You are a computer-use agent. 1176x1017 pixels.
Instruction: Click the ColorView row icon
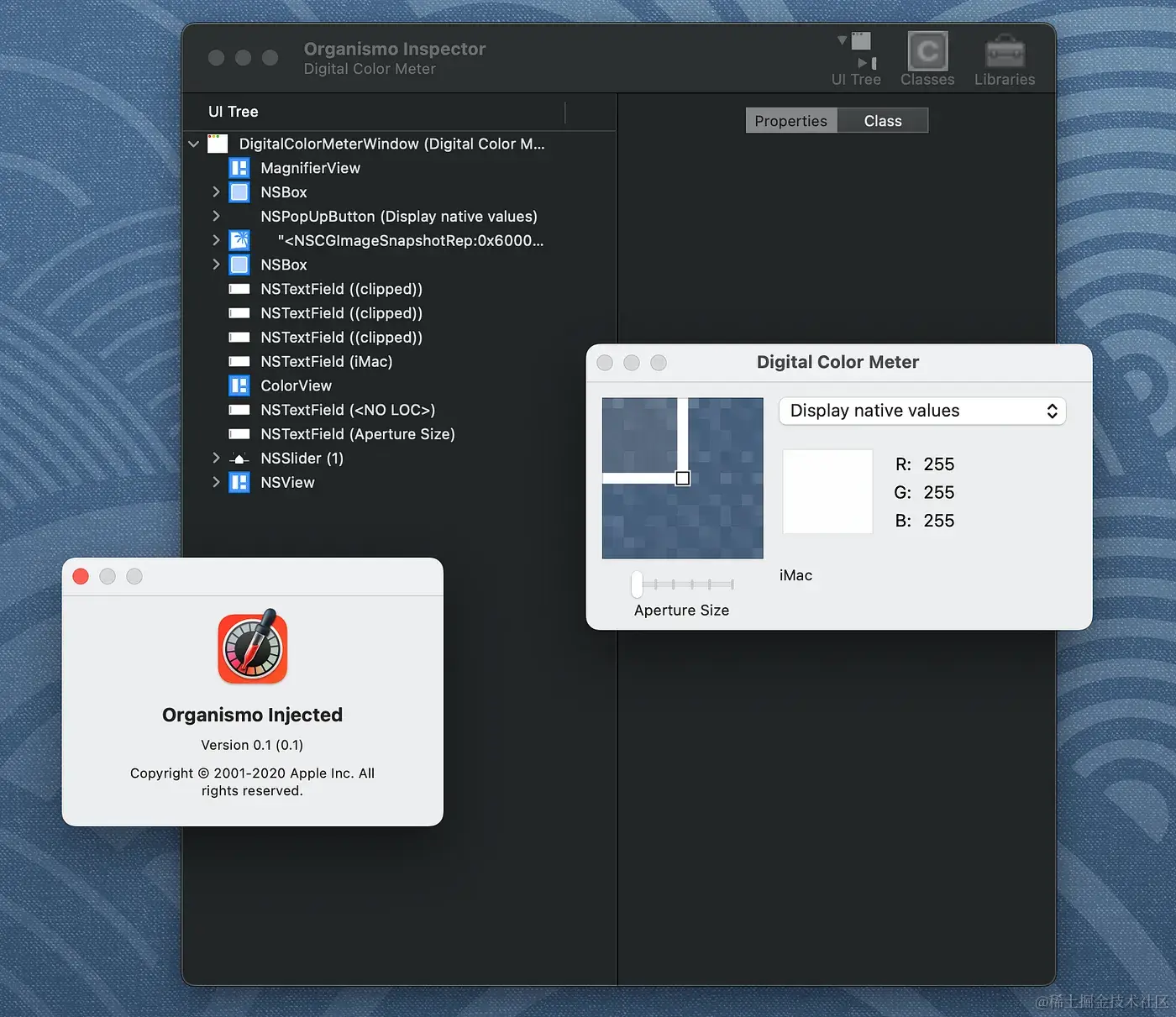pos(239,385)
